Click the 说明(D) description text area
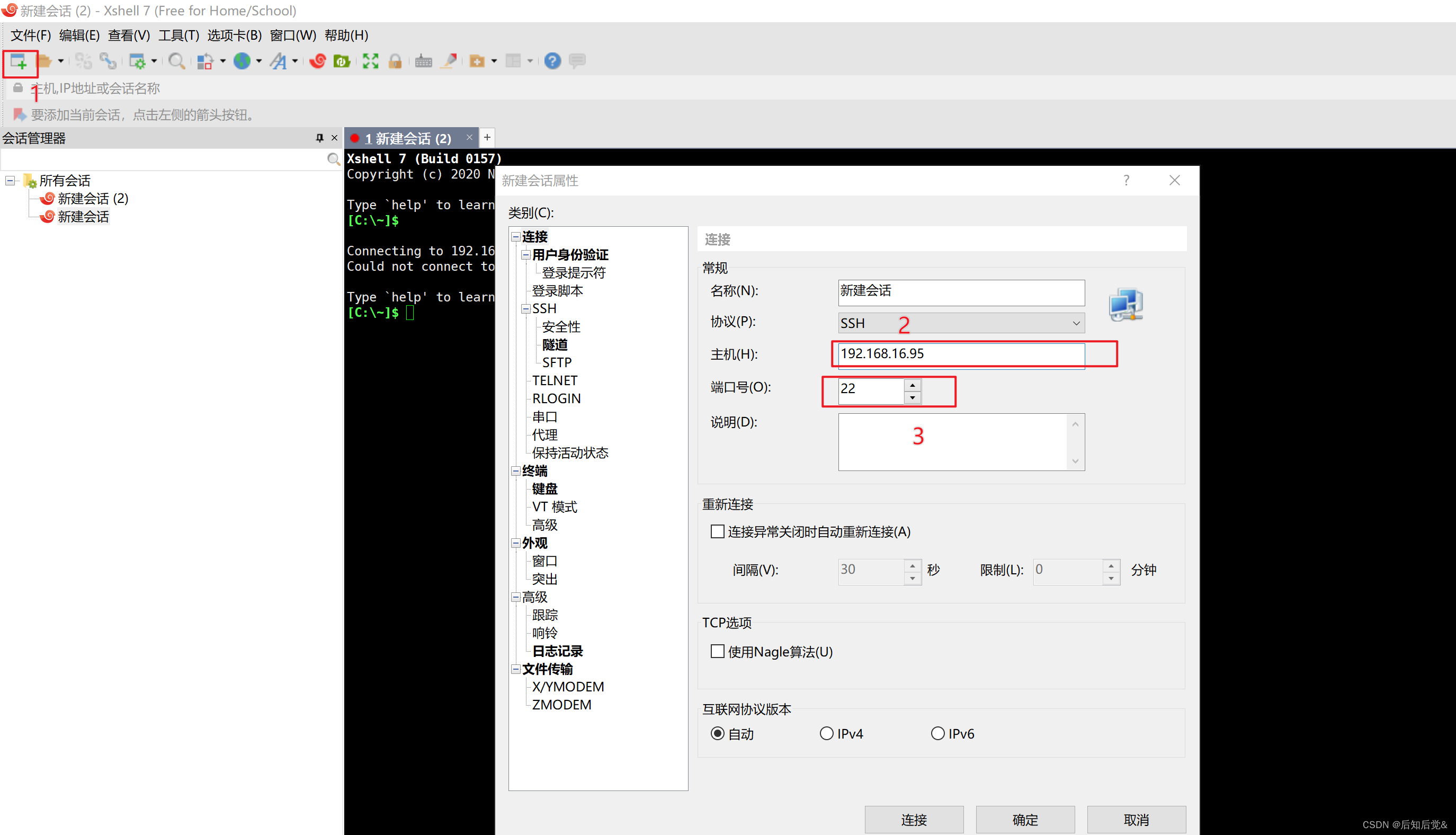This screenshot has height=835, width=1456. click(961, 442)
